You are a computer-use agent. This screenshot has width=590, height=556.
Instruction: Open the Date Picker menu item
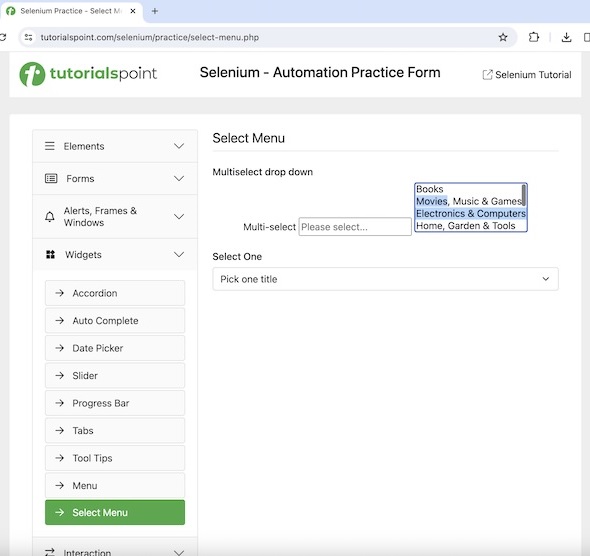[115, 348]
